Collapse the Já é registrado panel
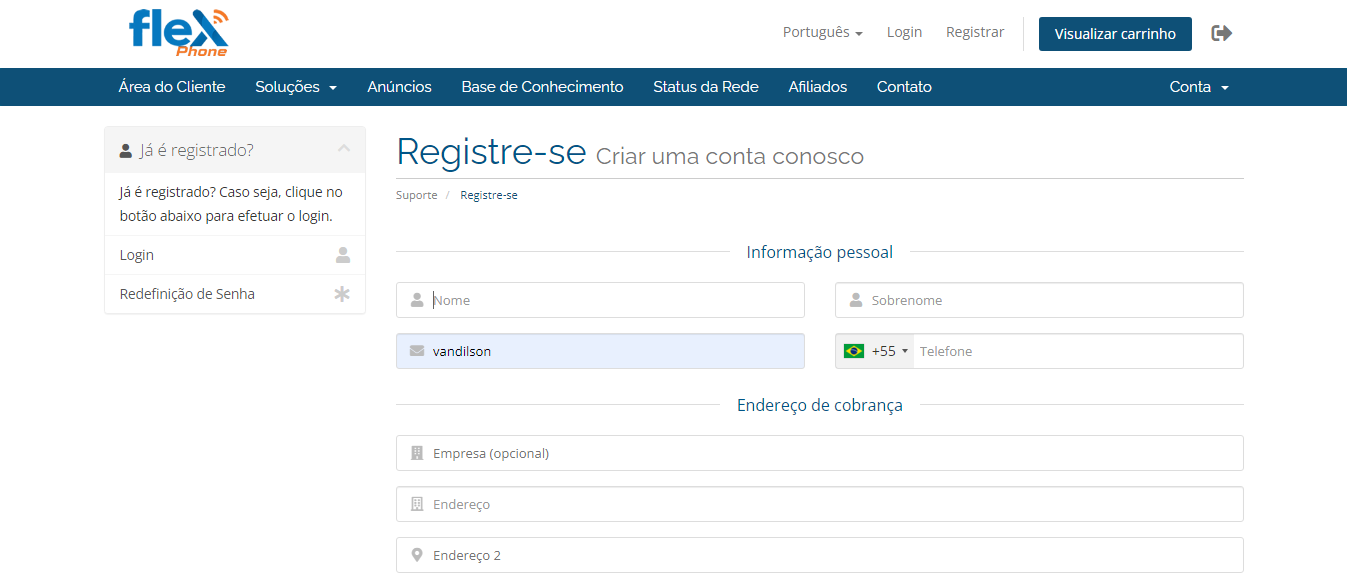Image resolution: width=1347 pixels, height=585 pixels. click(x=344, y=149)
